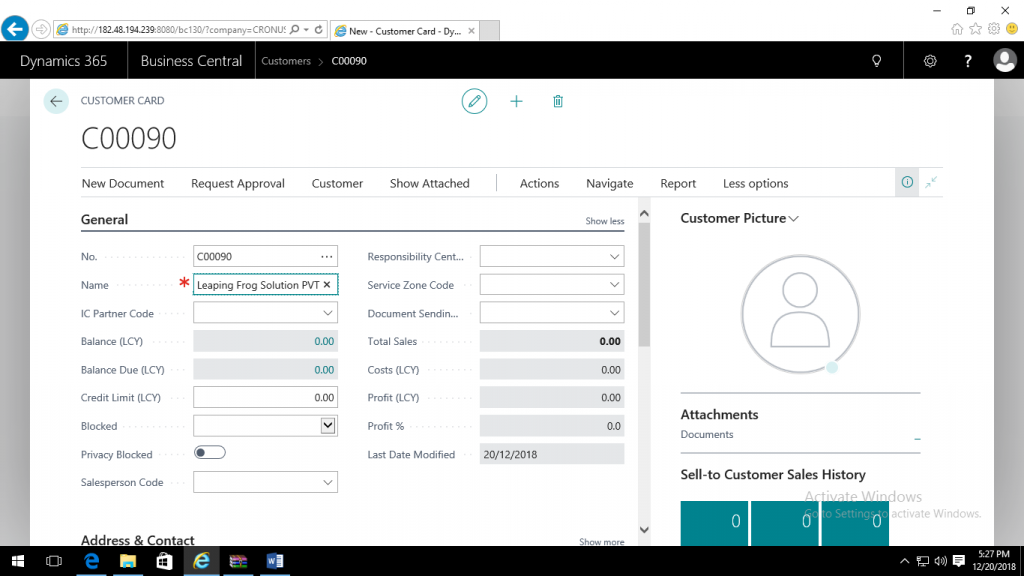This screenshot has width=1024, height=576.
Task: Open Business Central settings gear
Action: tap(930, 61)
